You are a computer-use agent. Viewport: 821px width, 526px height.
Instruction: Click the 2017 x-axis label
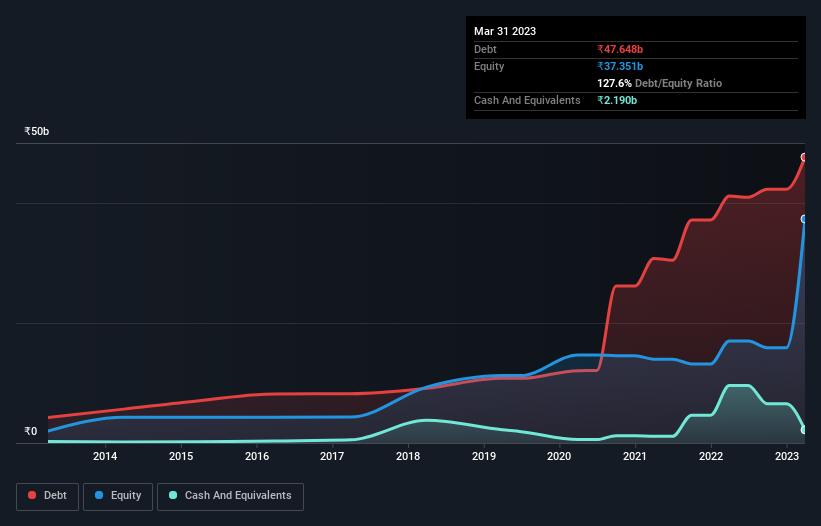point(332,456)
